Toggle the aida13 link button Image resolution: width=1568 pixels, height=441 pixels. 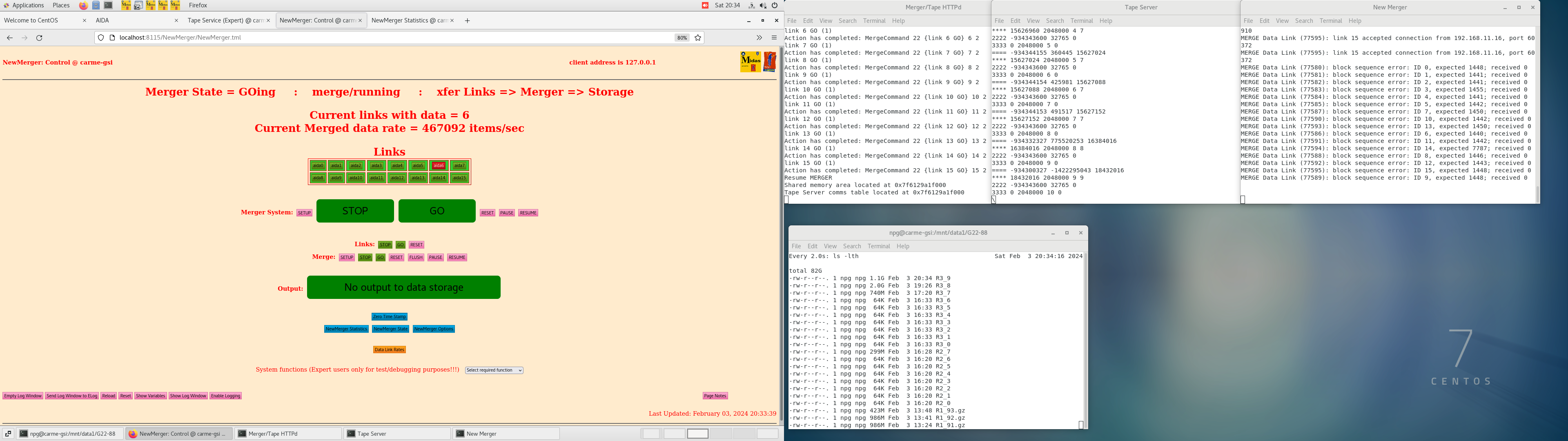(418, 178)
